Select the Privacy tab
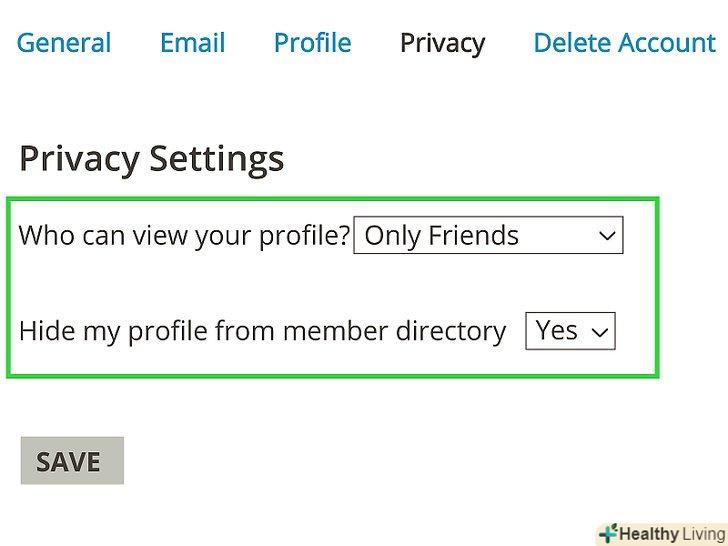 [x=442, y=43]
